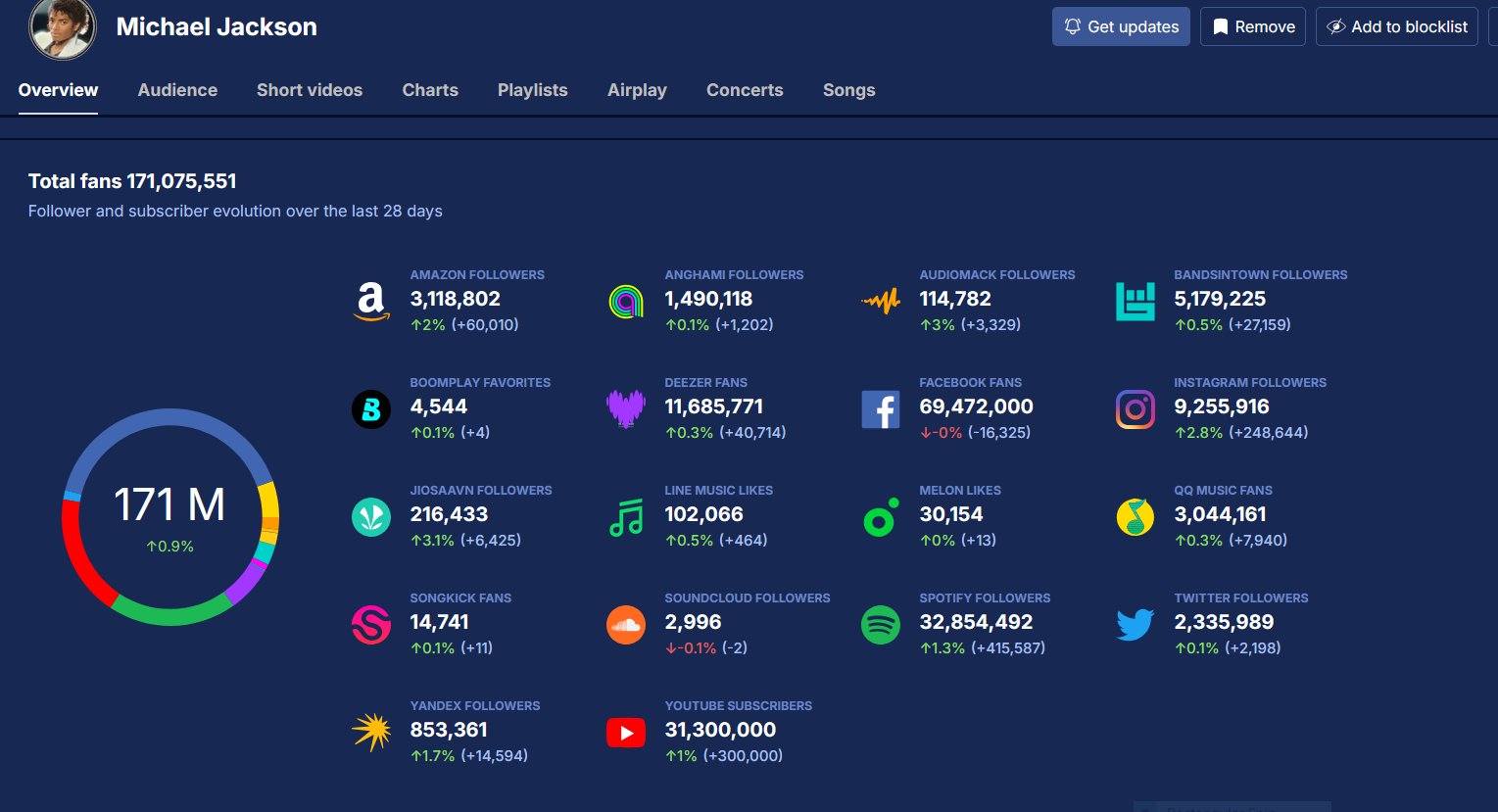Click the MELON LIKES label
1498x812 pixels.
960,490
